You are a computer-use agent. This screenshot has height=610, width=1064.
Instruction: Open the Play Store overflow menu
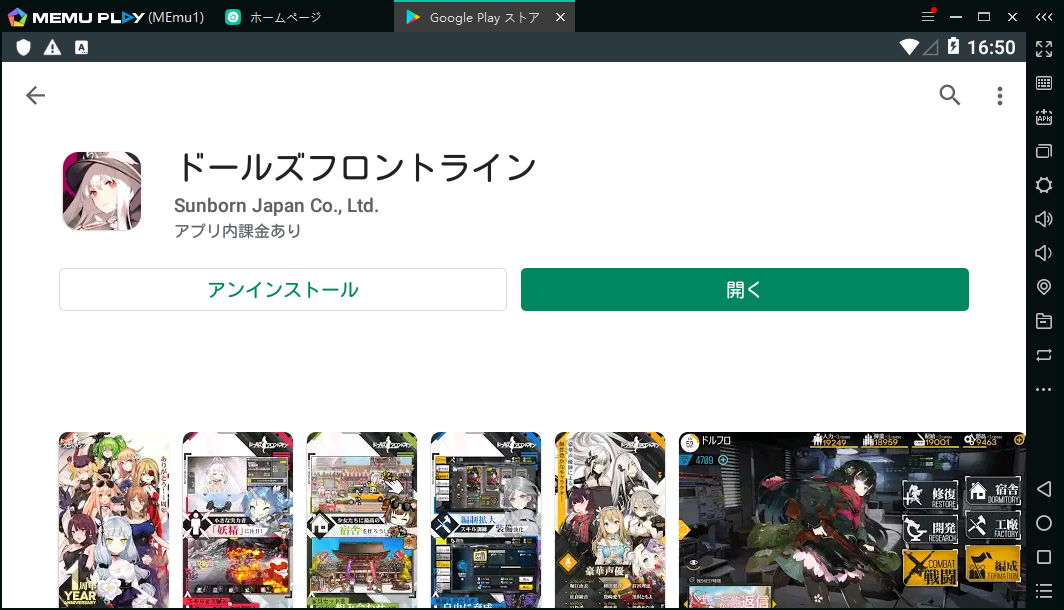point(999,95)
